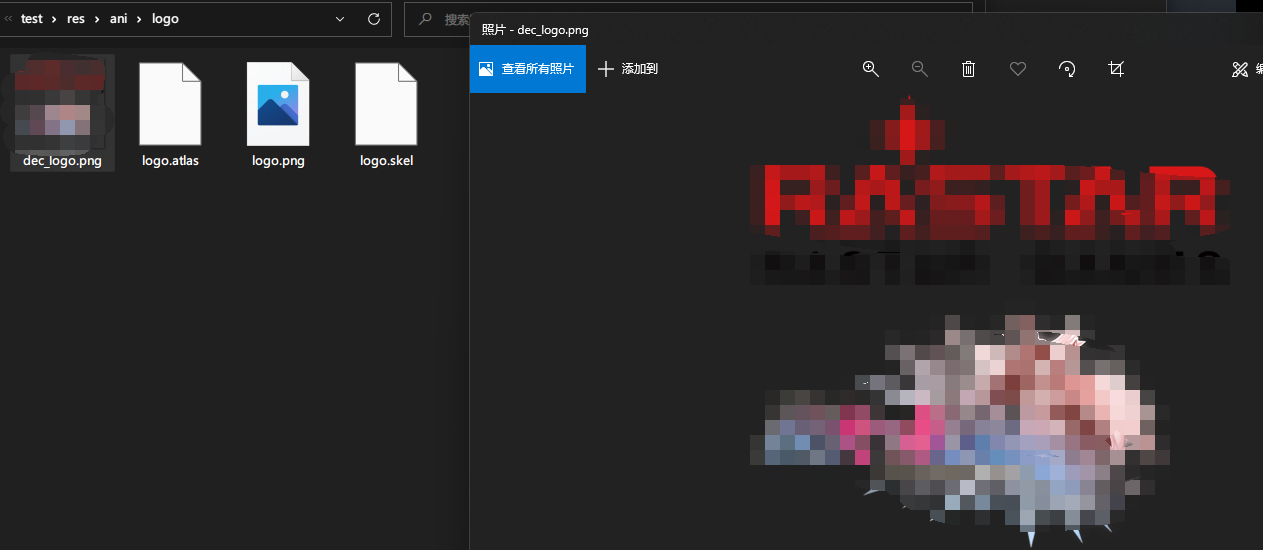The image size is (1263, 550).
Task: Click the Photos window title dec_logo.png
Action: [535, 30]
